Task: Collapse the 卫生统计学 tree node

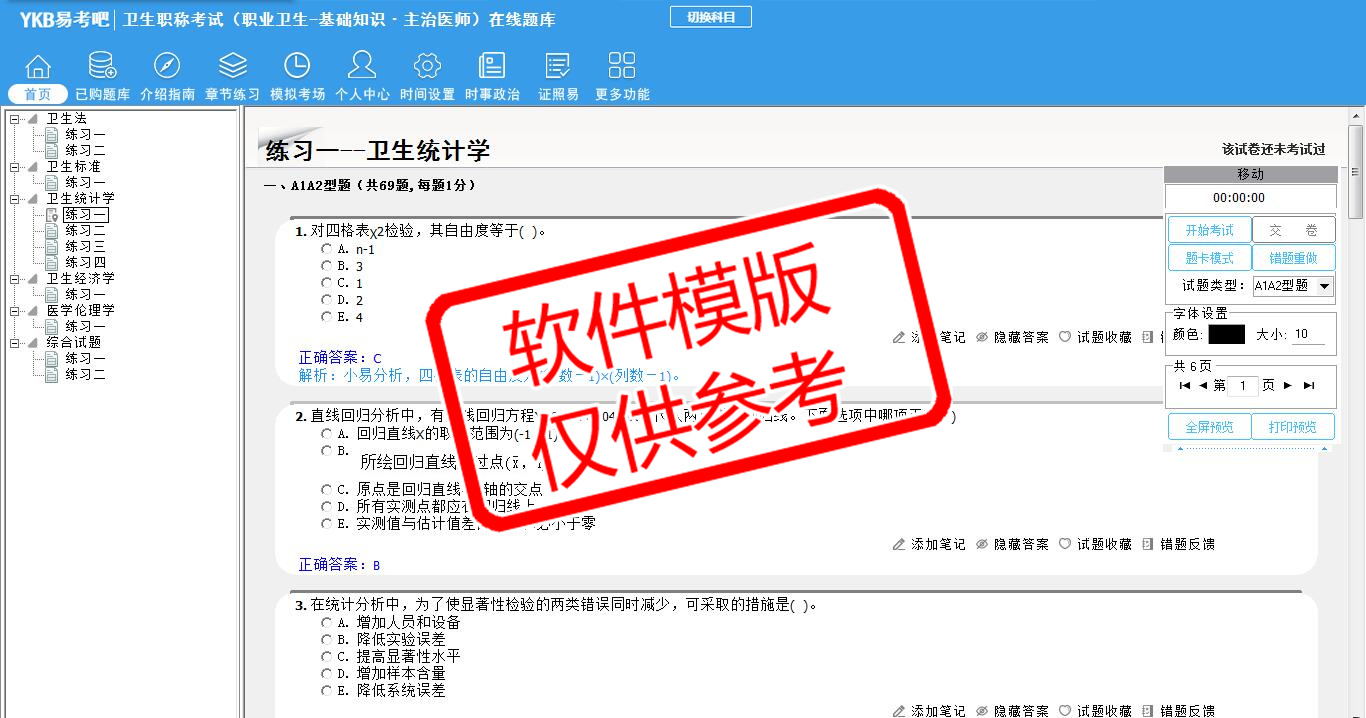Action: click(x=15, y=199)
